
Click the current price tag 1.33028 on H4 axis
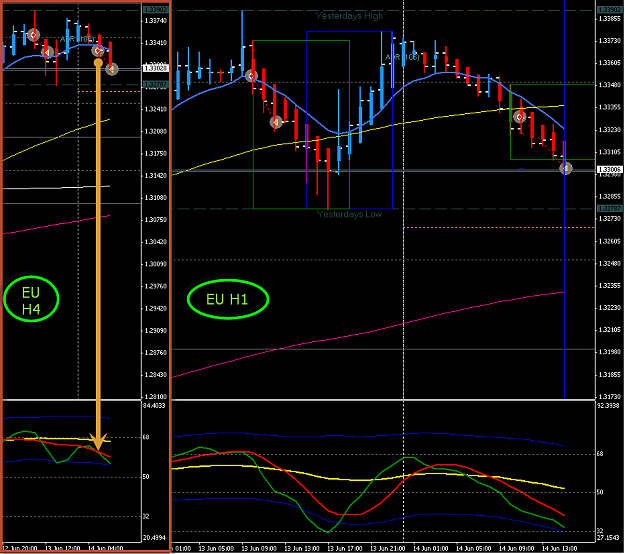coord(155,69)
